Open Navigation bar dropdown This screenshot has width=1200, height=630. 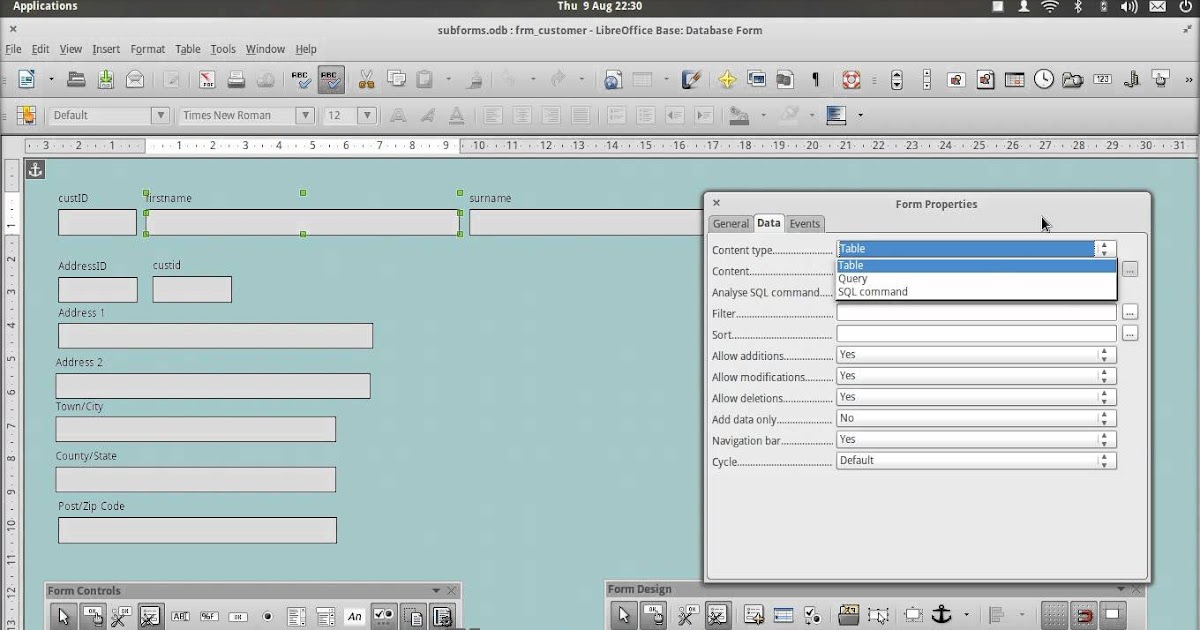[976, 440]
